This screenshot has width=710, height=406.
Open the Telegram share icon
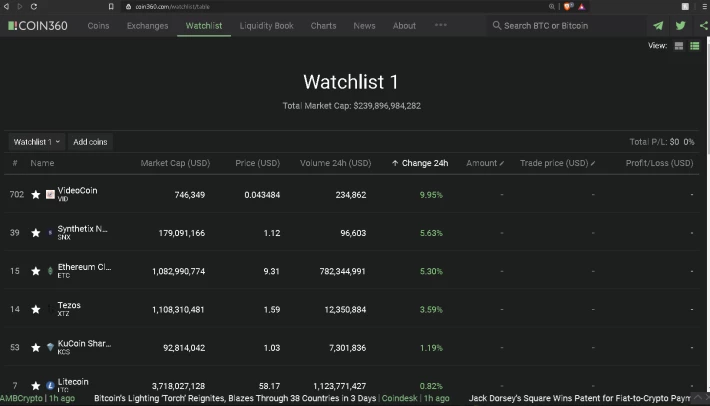(x=658, y=26)
